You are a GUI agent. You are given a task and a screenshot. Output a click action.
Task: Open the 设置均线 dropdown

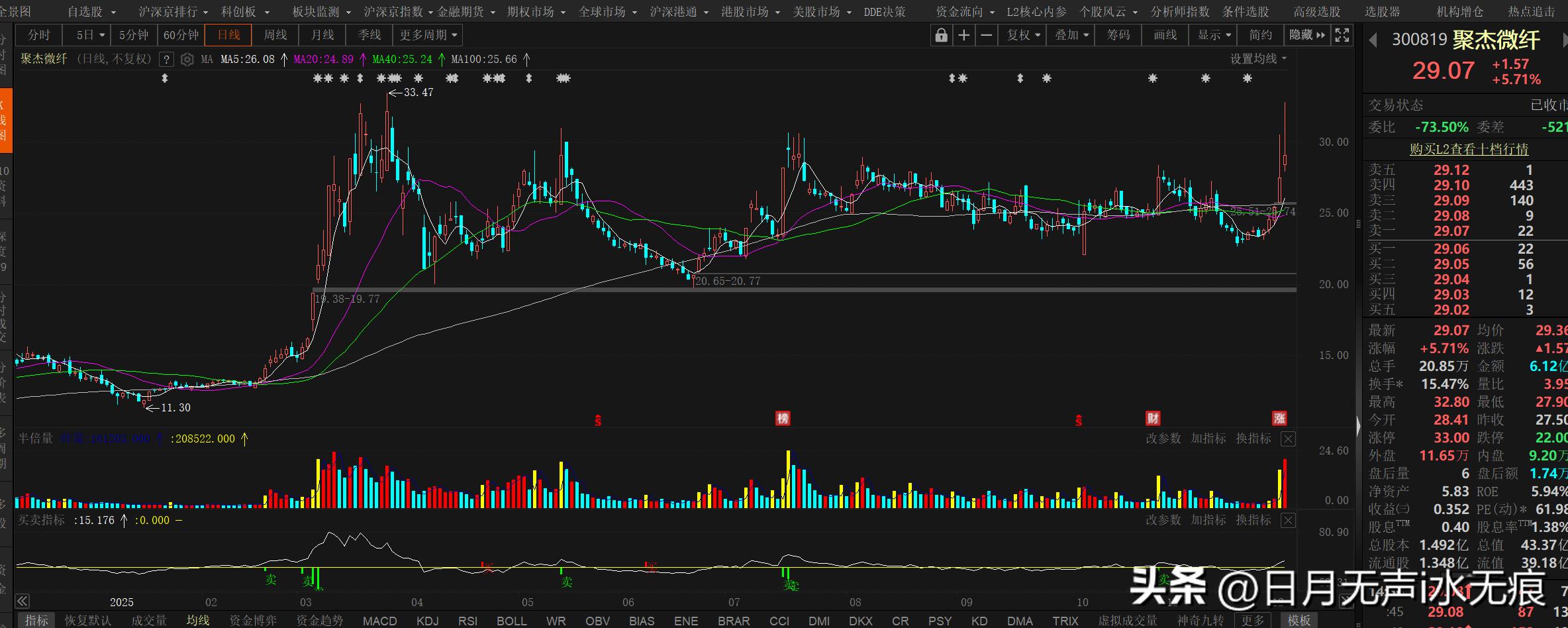(x=1258, y=59)
